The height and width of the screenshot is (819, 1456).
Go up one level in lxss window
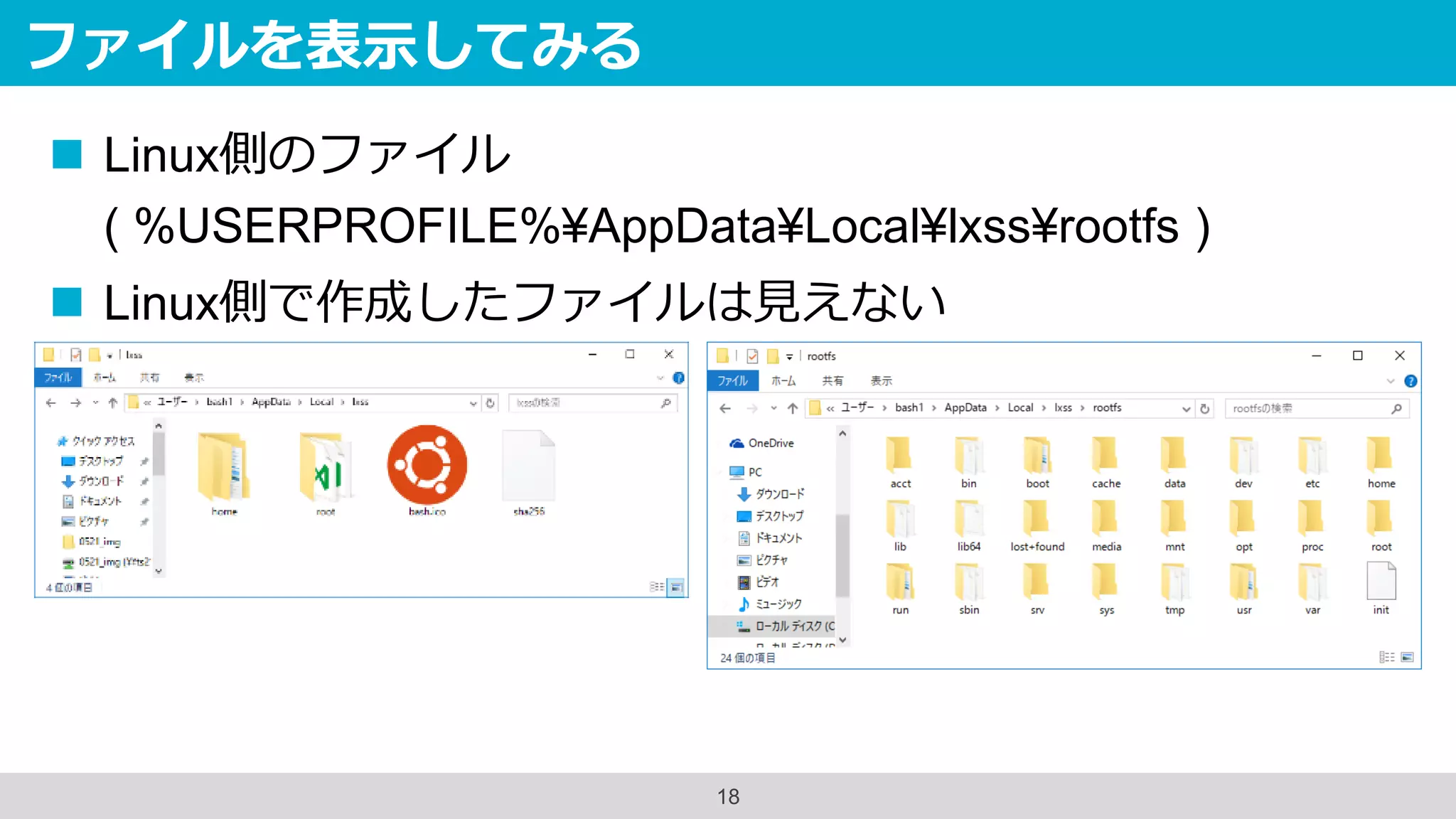point(112,403)
